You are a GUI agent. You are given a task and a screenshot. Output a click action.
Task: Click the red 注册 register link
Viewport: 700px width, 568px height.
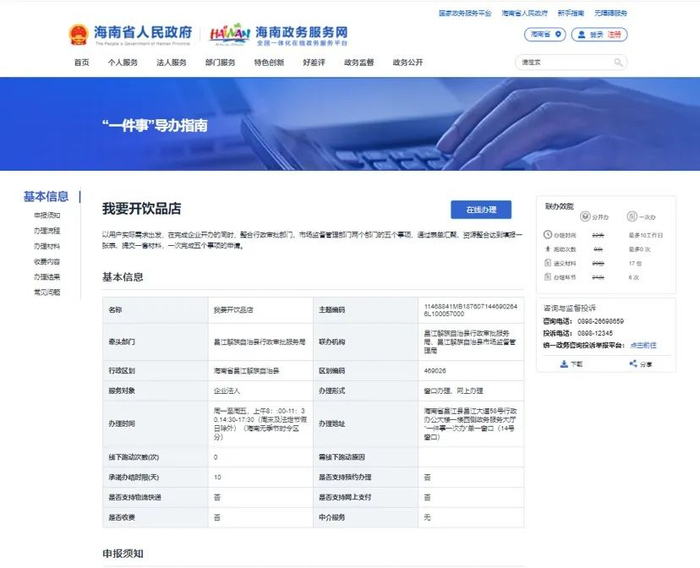click(x=614, y=34)
